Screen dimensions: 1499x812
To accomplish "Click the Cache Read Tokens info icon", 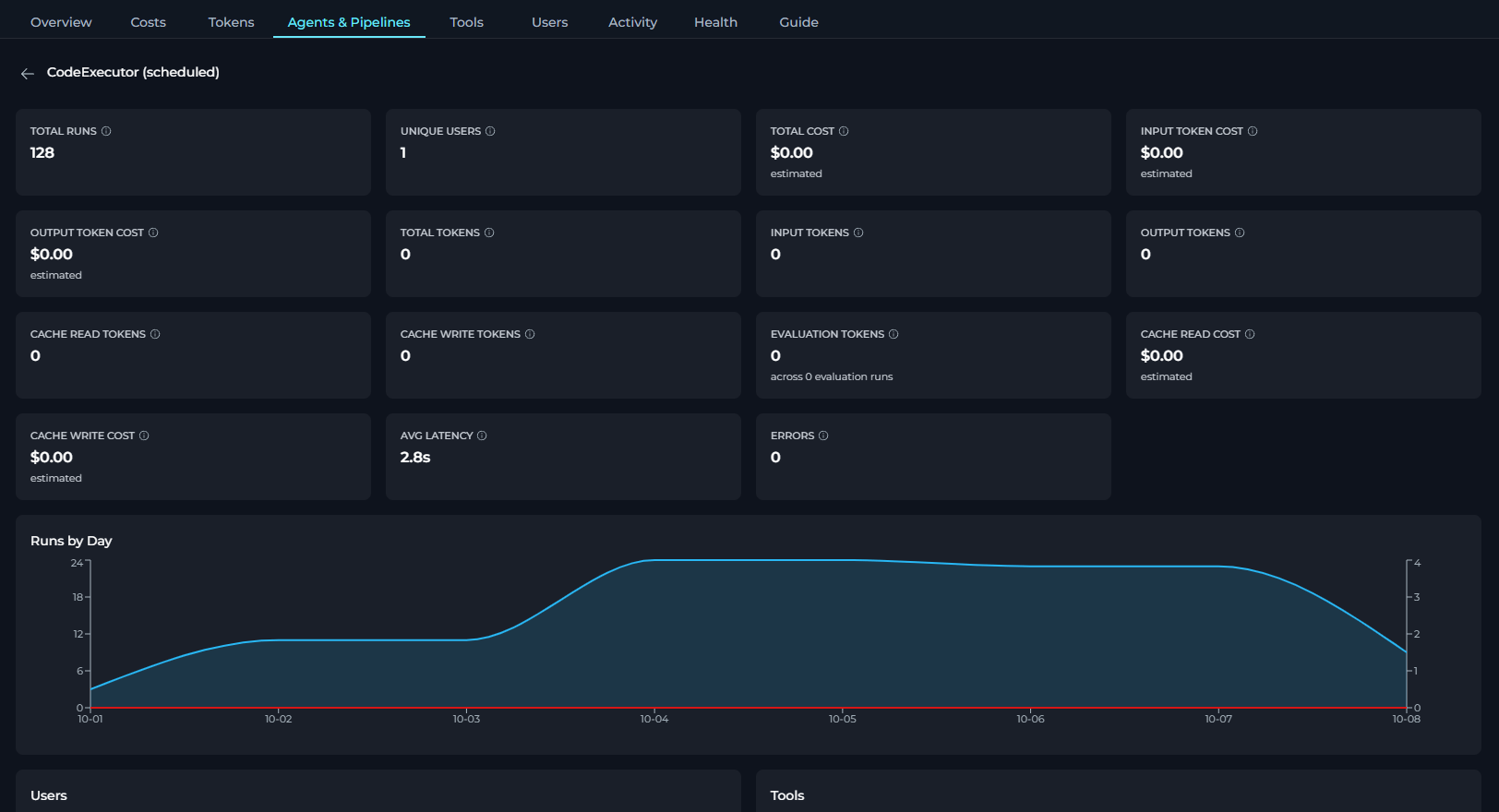I will click(x=155, y=334).
